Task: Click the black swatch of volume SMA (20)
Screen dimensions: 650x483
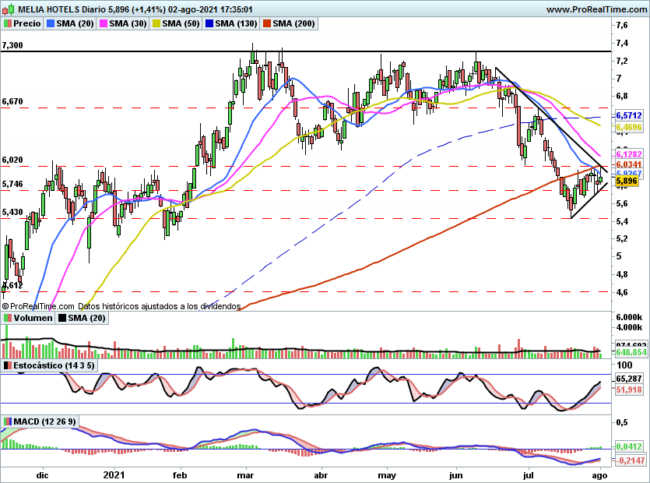Action: click(62, 318)
